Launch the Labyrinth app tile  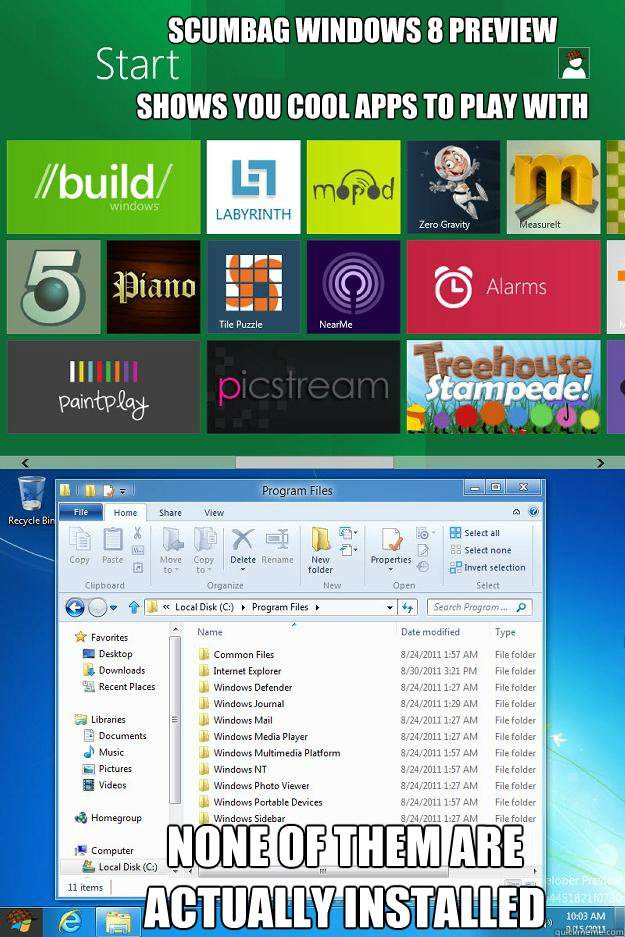pos(253,187)
